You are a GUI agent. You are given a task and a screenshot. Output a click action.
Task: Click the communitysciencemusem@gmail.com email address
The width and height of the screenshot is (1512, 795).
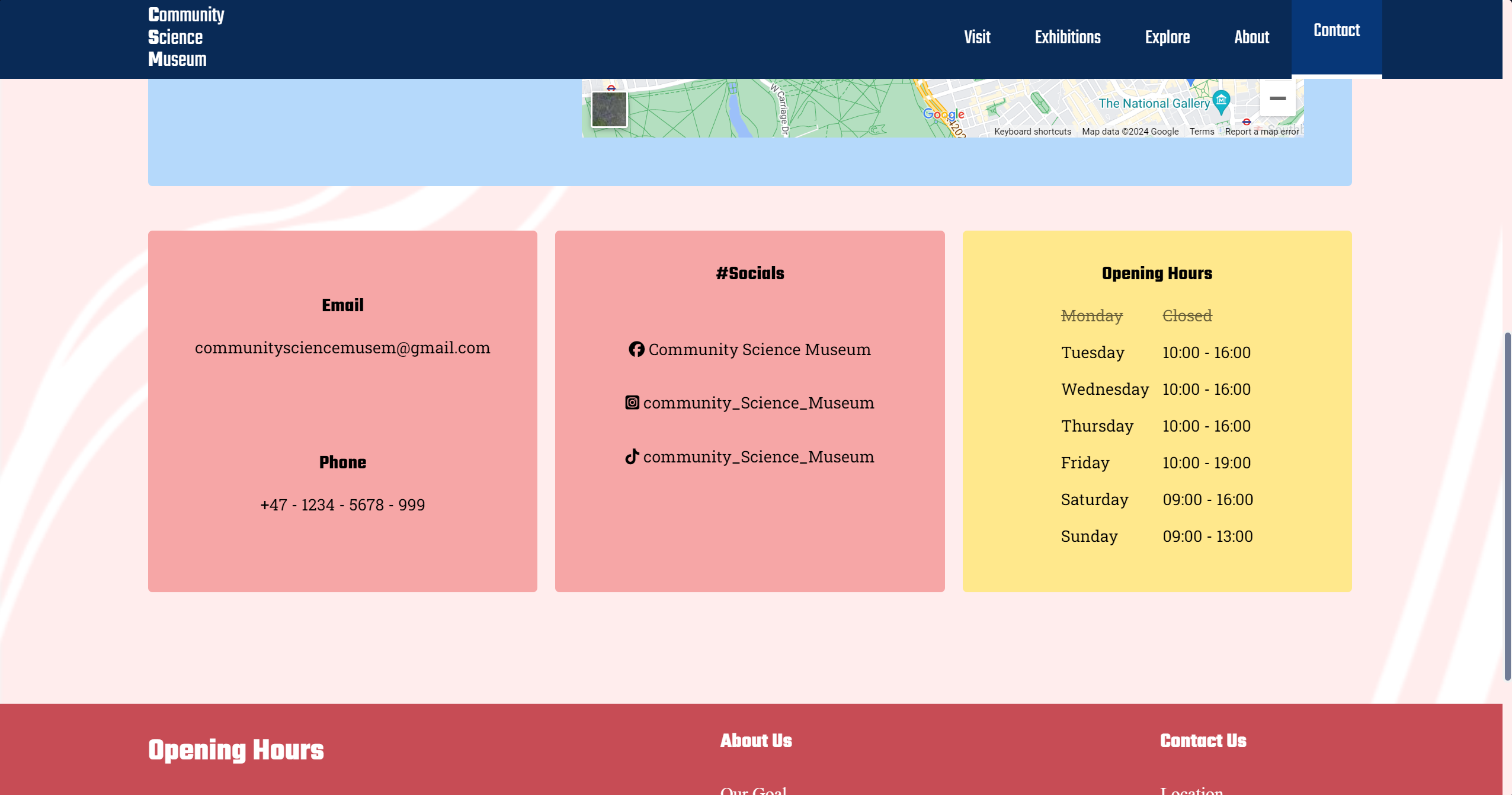pyautogui.click(x=342, y=348)
